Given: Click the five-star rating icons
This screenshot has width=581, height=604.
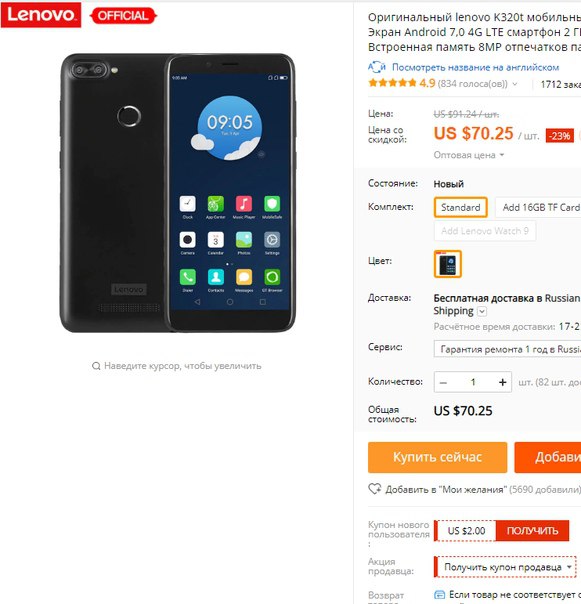Looking at the screenshot, I should pos(392,83).
